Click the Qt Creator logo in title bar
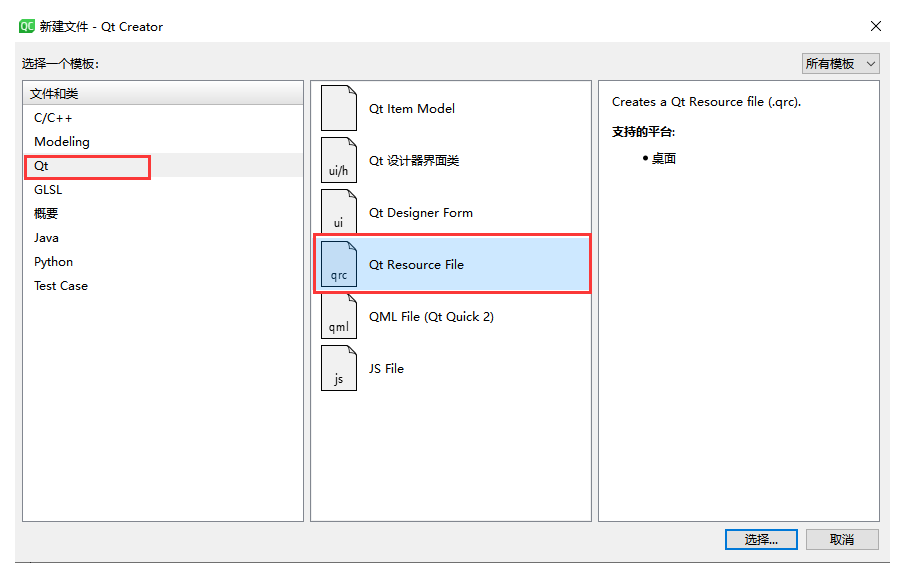The image size is (912, 574). (27, 26)
